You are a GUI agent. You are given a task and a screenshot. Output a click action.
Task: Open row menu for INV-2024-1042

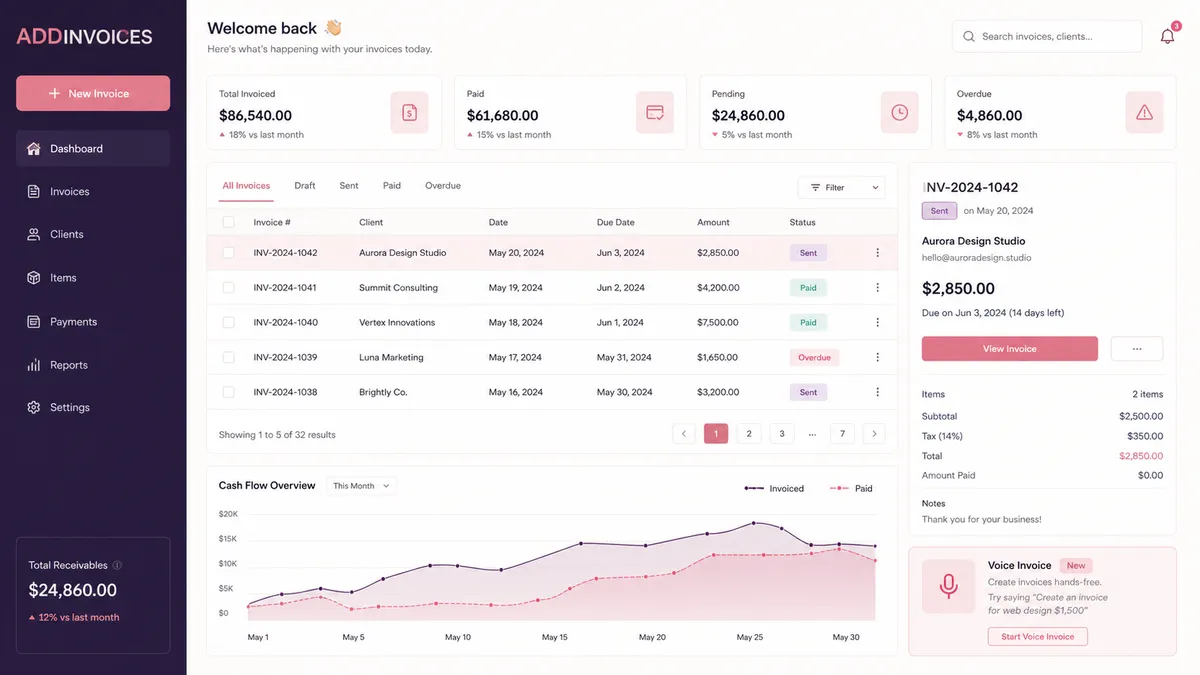pyautogui.click(x=878, y=253)
